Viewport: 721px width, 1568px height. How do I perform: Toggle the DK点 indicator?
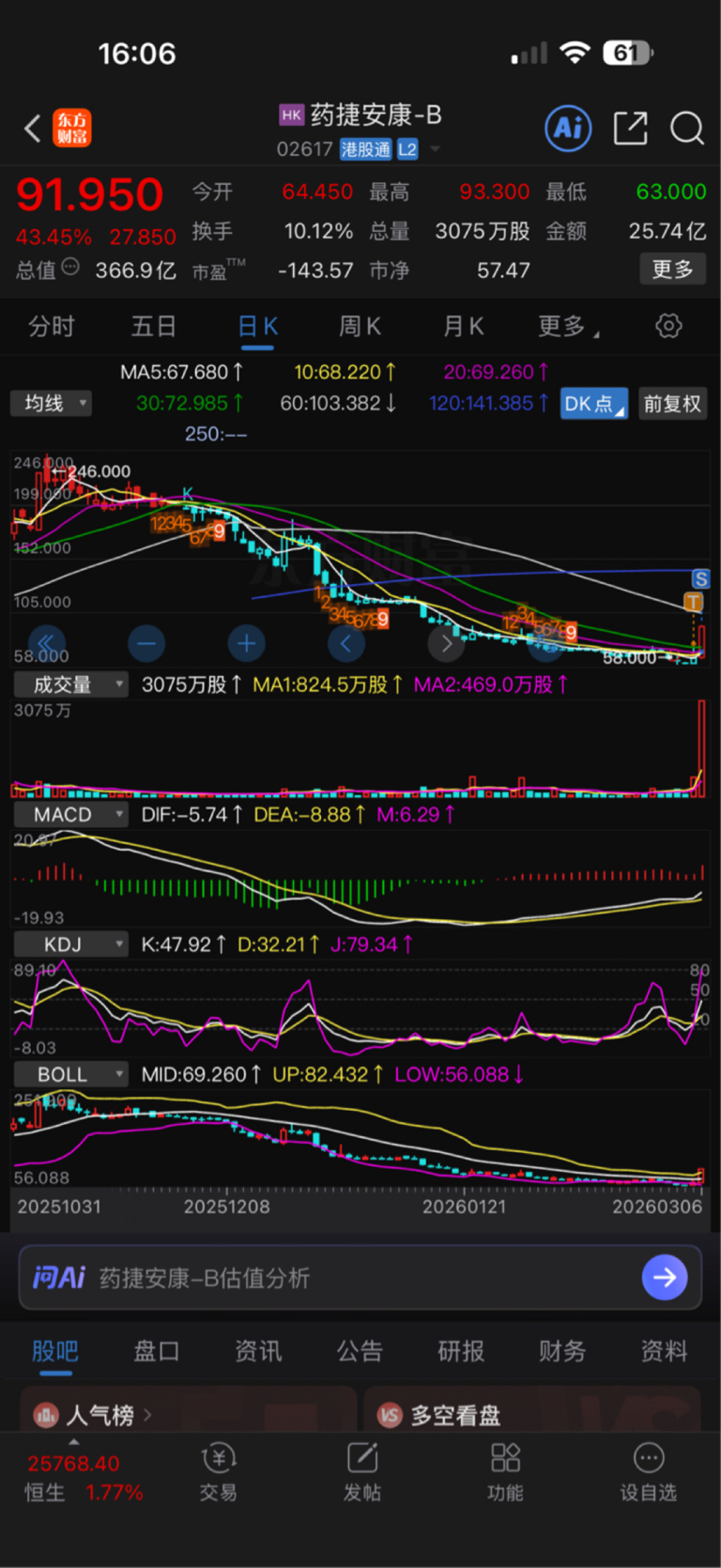(594, 404)
